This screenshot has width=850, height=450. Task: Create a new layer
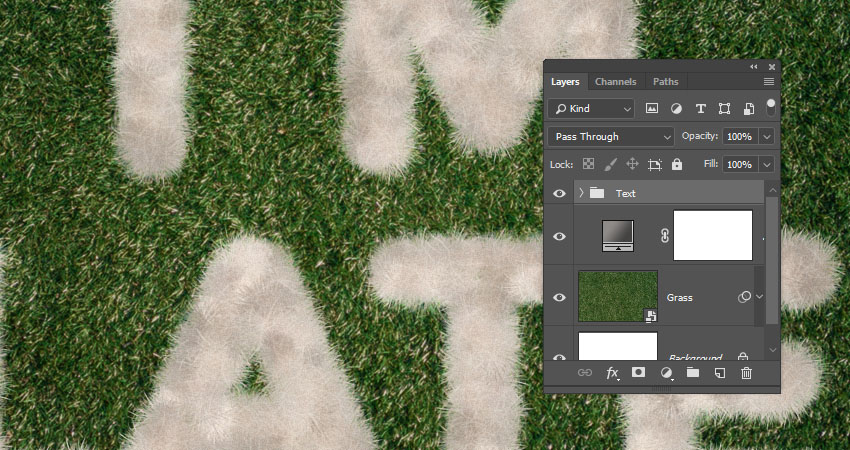click(x=719, y=373)
